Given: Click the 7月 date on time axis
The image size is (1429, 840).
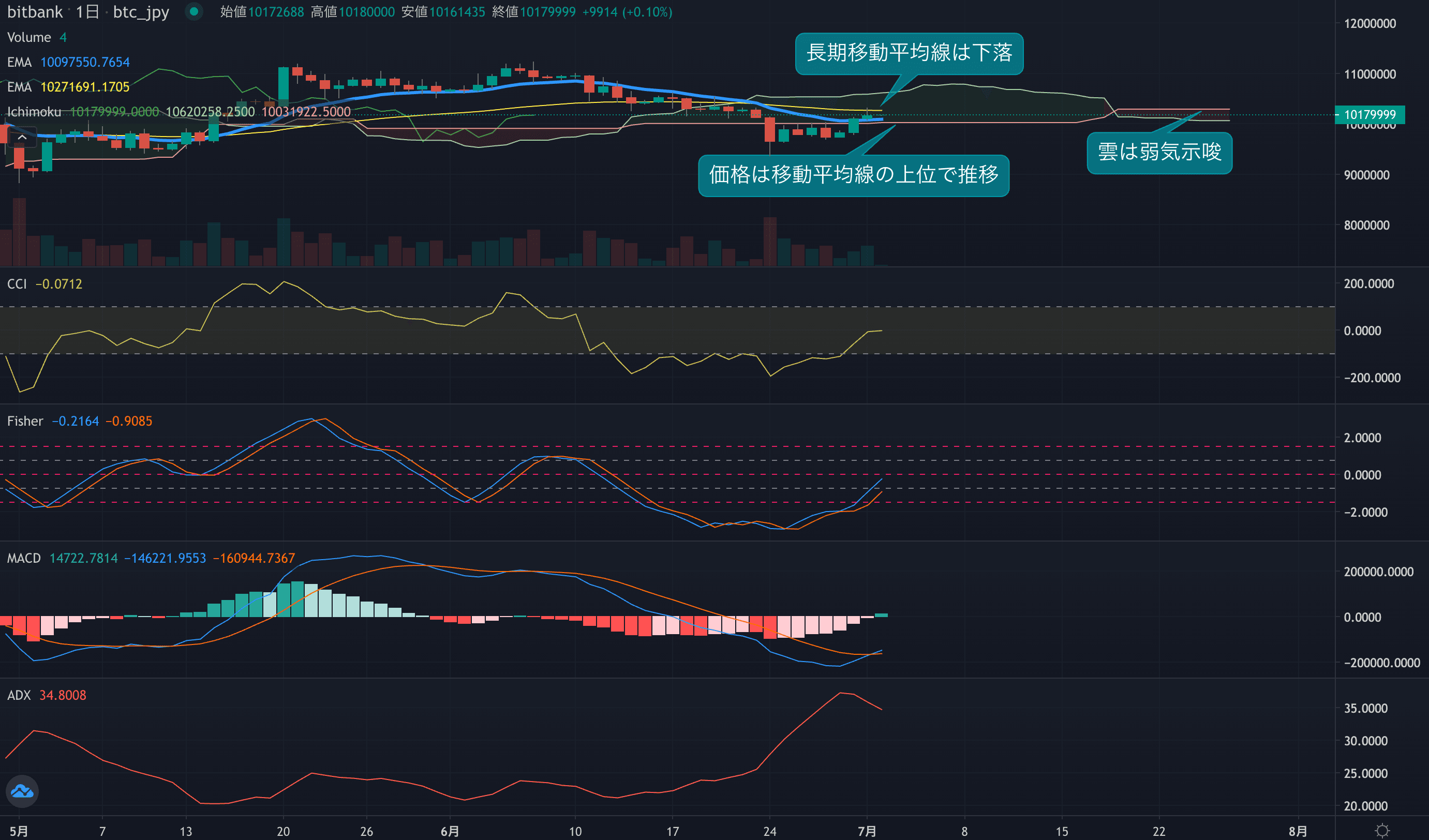Looking at the screenshot, I should (x=867, y=831).
